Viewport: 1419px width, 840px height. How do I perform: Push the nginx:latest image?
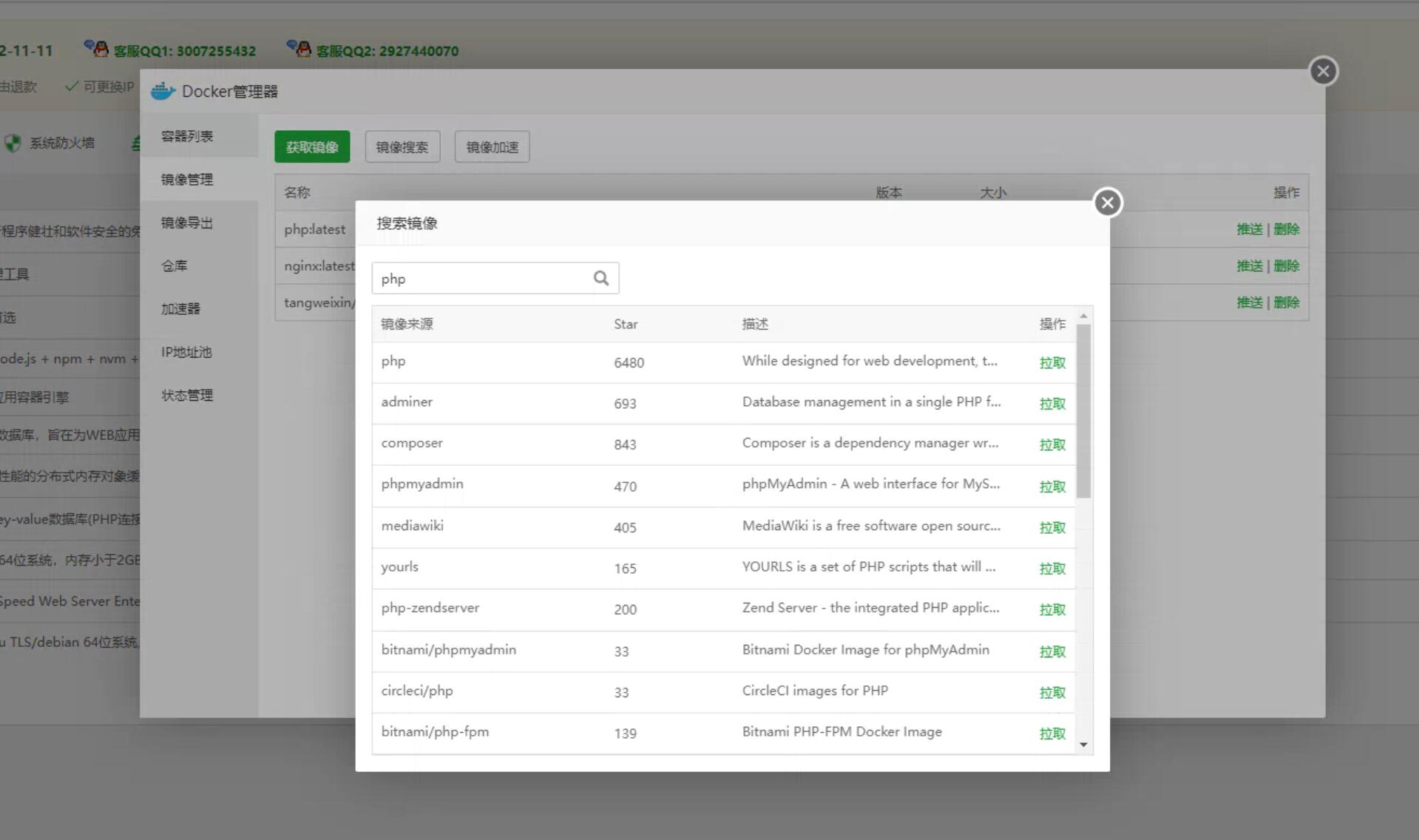tap(1249, 265)
